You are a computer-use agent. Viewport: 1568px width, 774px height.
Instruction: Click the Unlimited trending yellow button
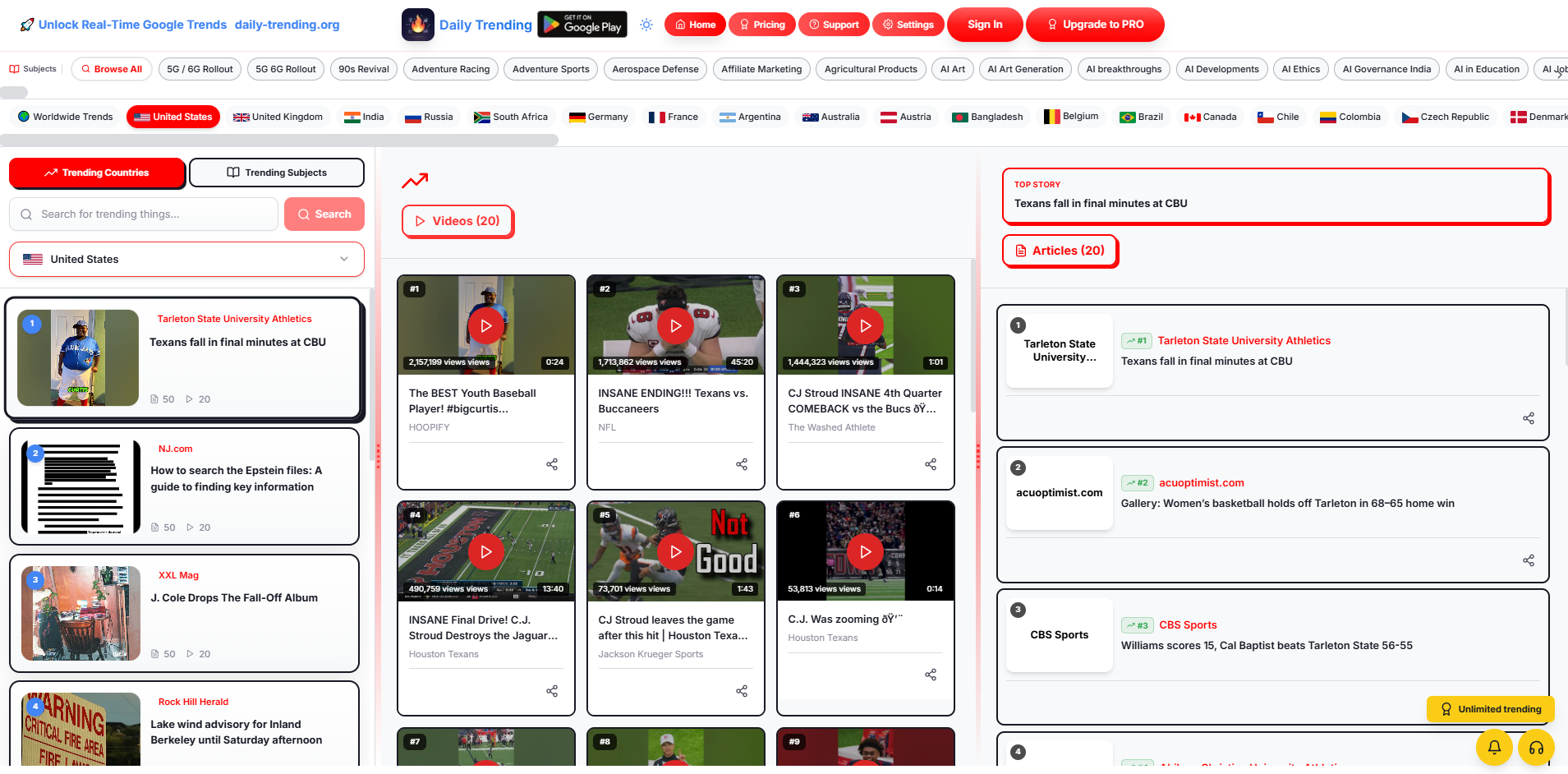coord(1491,709)
